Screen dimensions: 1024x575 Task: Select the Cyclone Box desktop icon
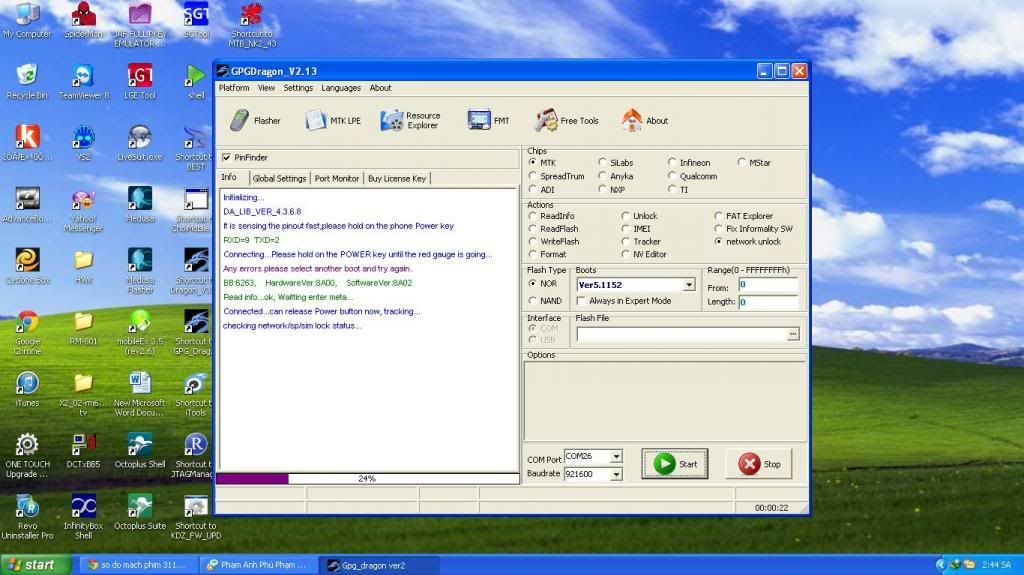click(27, 266)
